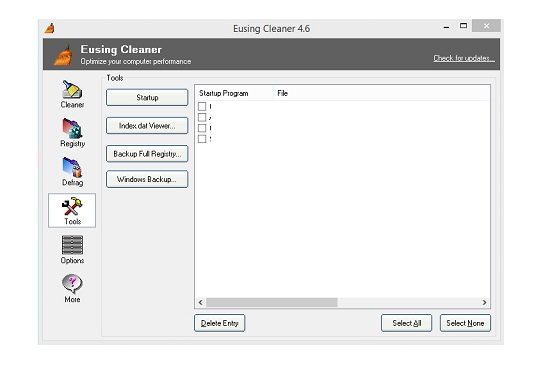This screenshot has width=550, height=382.
Task: Click the Select None button
Action: 465,323
